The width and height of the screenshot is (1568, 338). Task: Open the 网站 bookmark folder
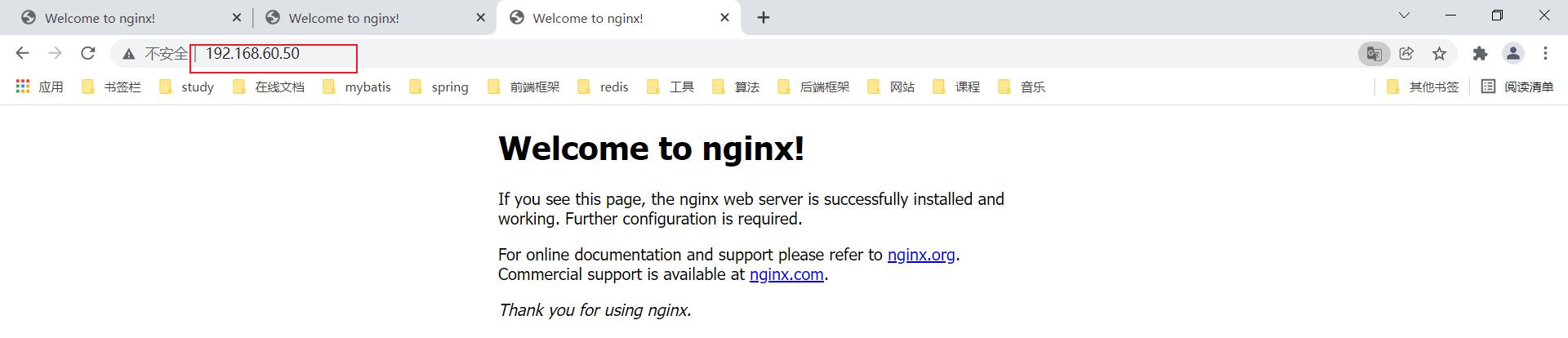coord(891,87)
